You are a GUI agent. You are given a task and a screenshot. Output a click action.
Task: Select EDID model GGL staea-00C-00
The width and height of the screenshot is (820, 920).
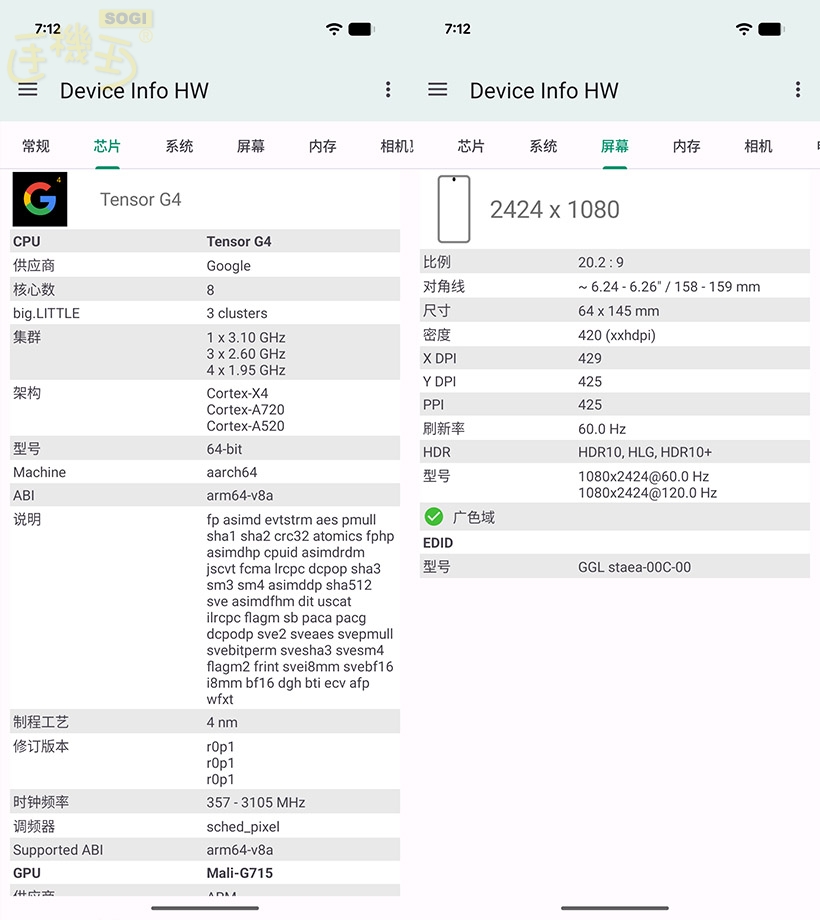coord(634,567)
